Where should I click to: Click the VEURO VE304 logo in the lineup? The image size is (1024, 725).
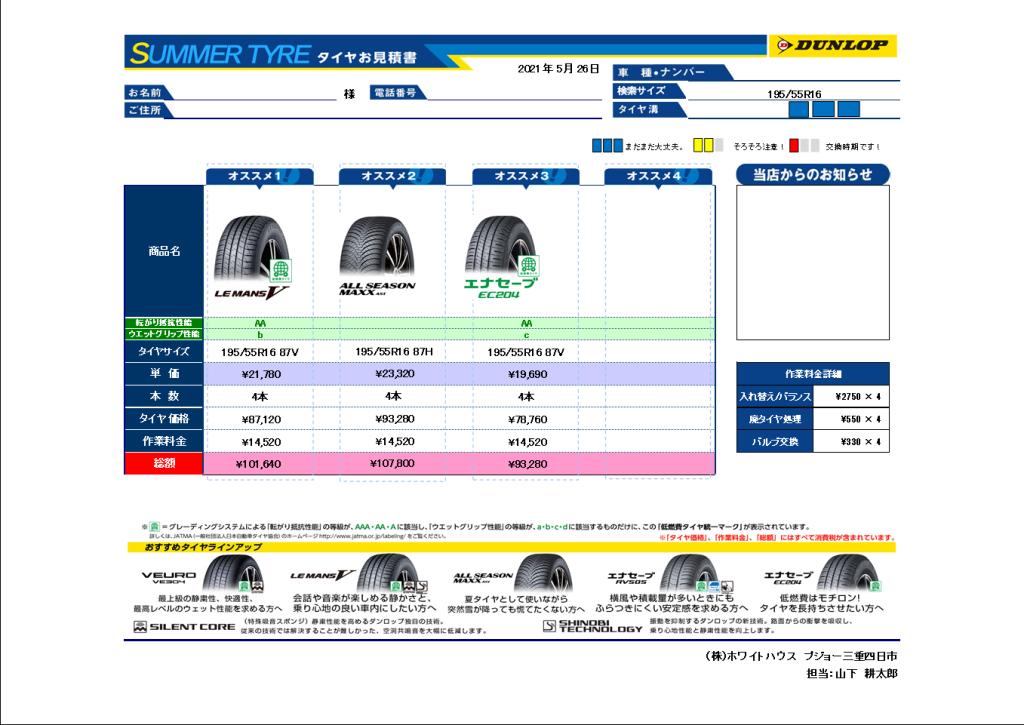coord(168,577)
